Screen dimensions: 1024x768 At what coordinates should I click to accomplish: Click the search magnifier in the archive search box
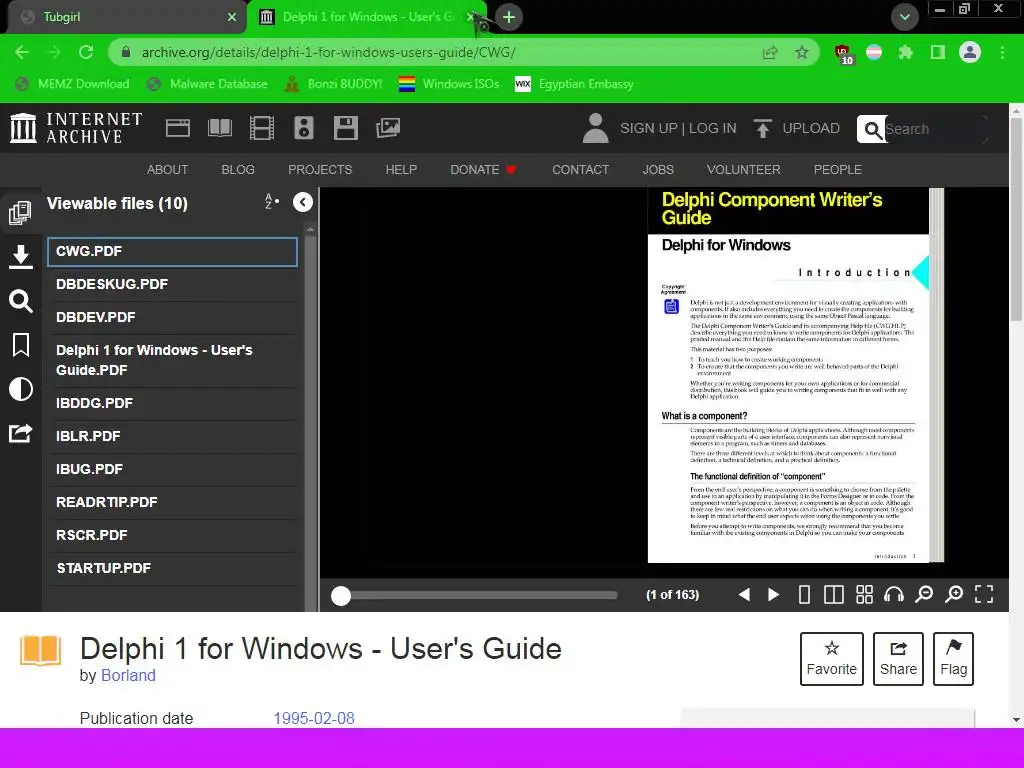tap(872, 129)
